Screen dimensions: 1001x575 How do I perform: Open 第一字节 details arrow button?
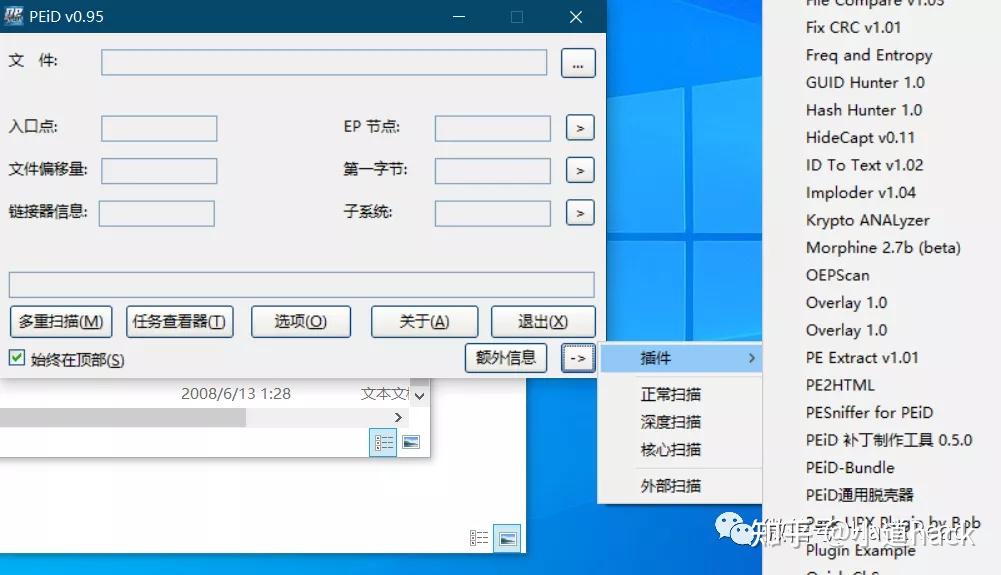580,170
